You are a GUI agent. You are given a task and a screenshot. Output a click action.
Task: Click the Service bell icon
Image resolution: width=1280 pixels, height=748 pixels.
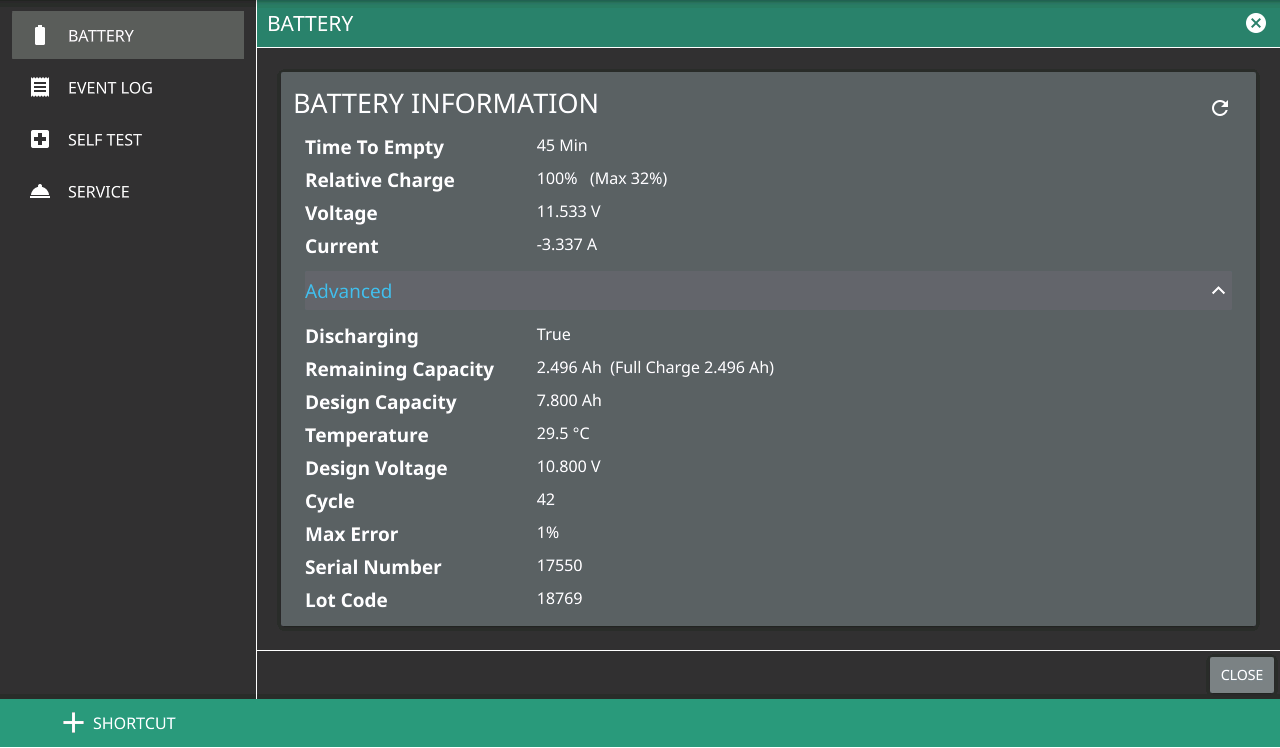[x=40, y=192]
